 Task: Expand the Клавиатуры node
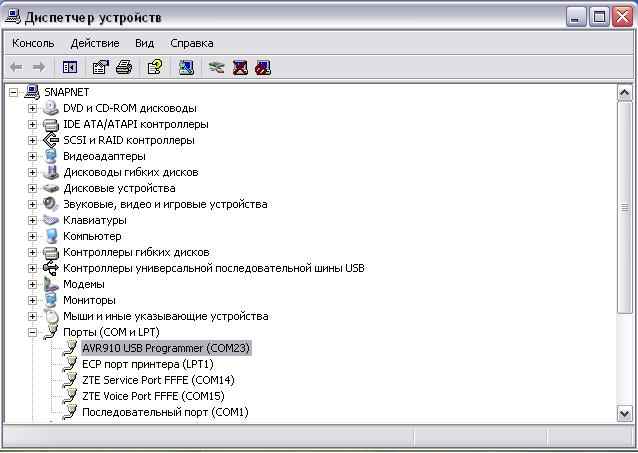pyautogui.click(x=32, y=220)
